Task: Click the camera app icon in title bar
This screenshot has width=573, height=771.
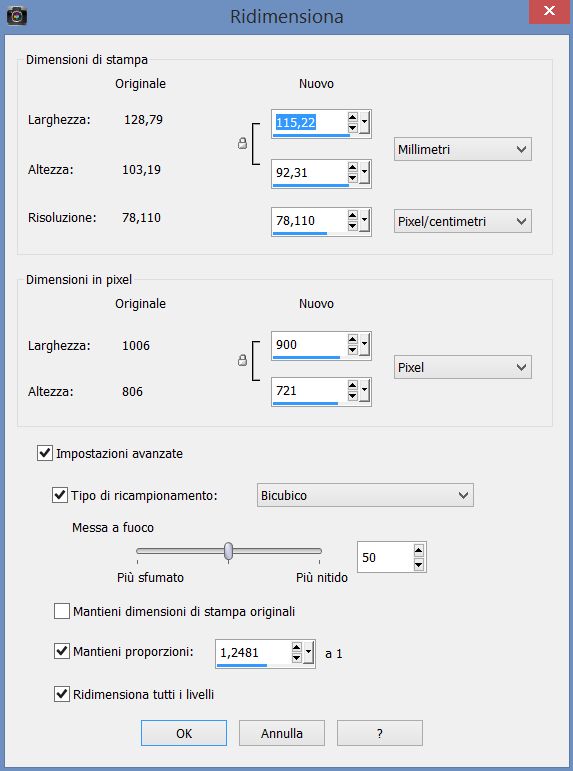Action: point(17,16)
